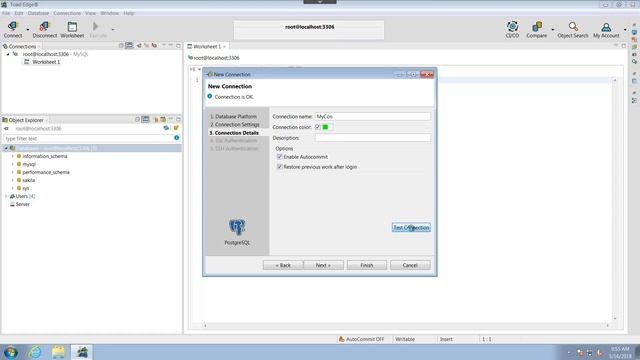640x360 pixels.
Task: Open the Connect dropdown arrow
Action: point(28,29)
